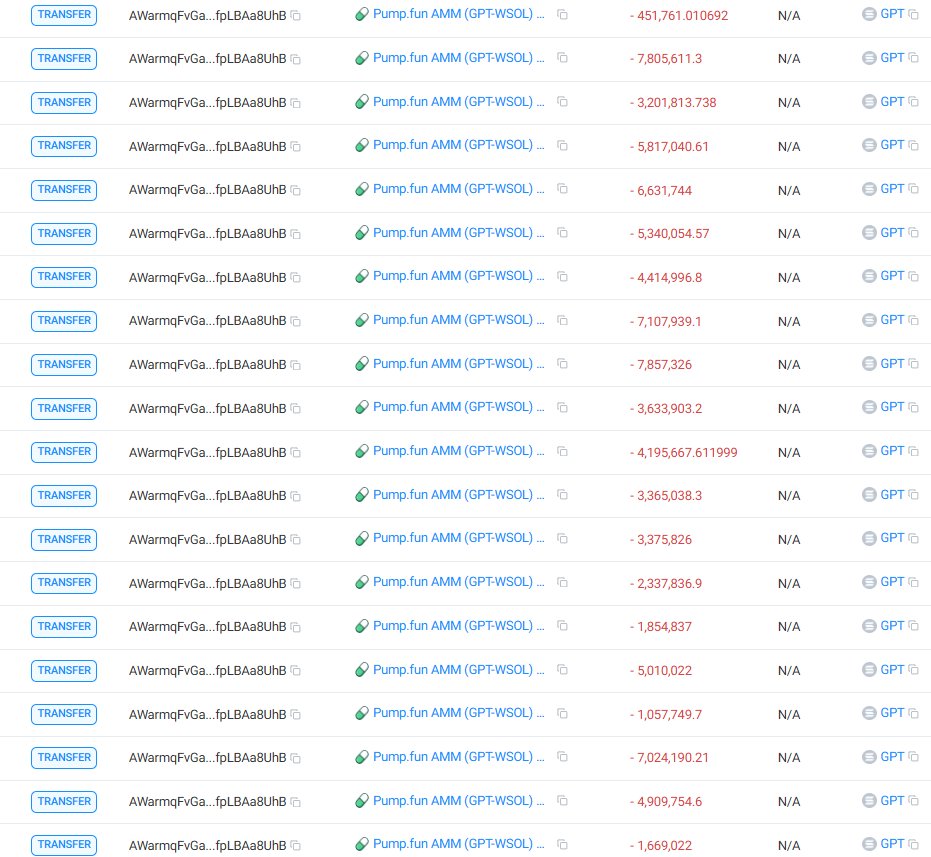Copy GPT token in -7,857,326 row

click(914, 364)
